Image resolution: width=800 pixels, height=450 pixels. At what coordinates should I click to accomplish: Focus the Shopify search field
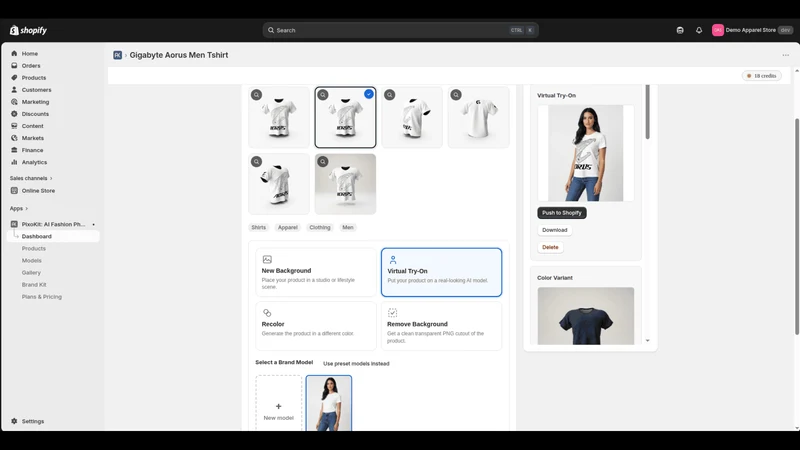pos(401,30)
